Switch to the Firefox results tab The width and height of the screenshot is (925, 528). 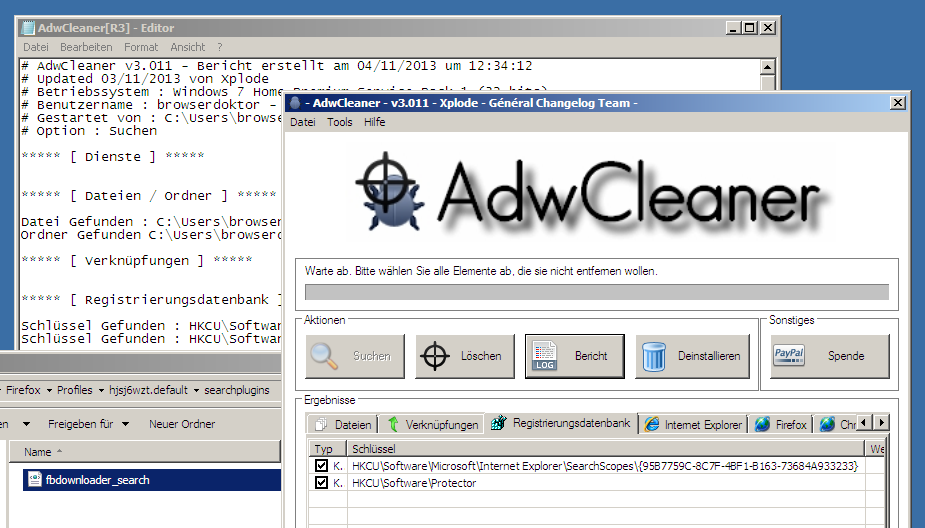[x=780, y=425]
